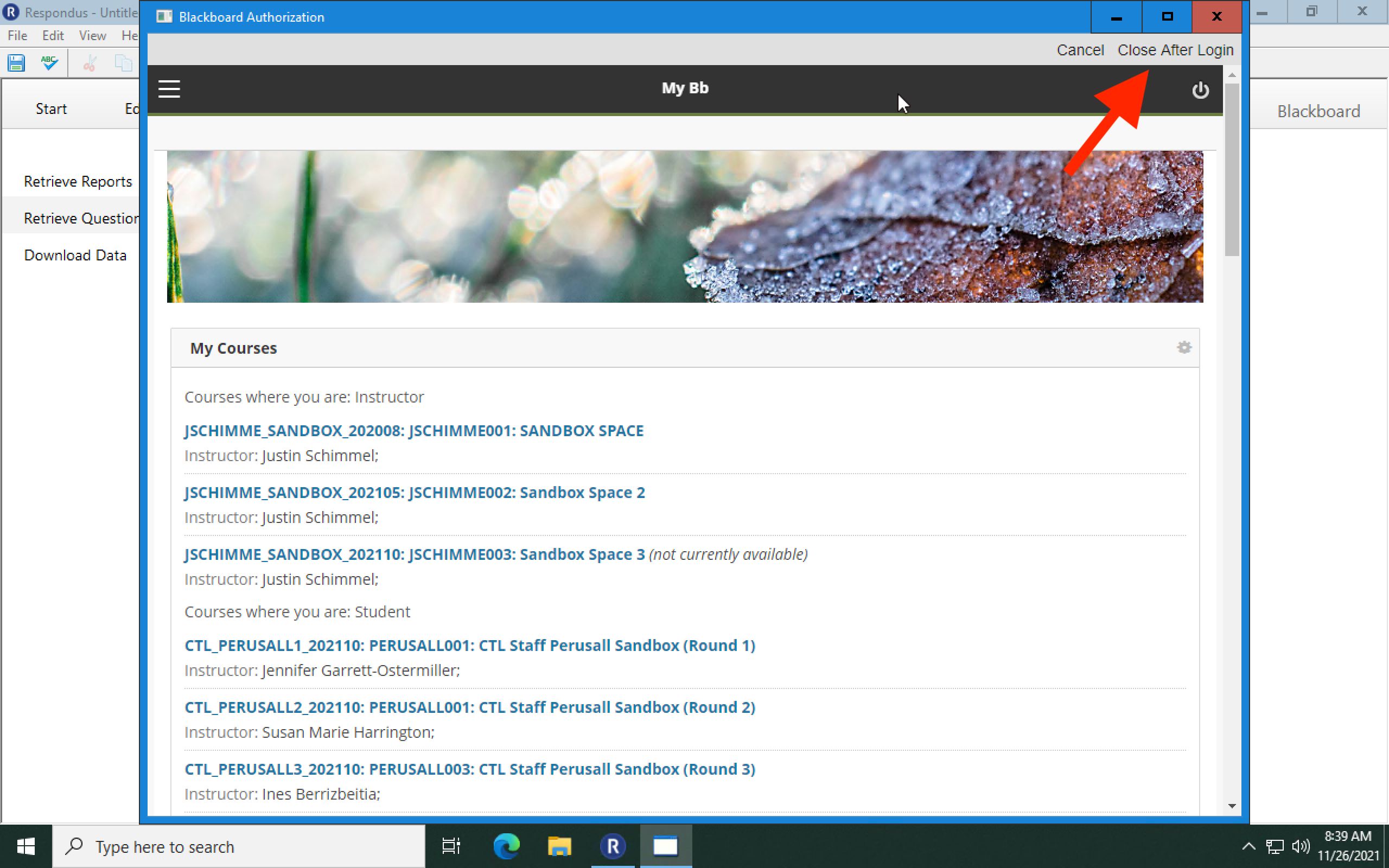Viewport: 1389px width, 868px height.
Task: Open the Edit menu in Respondus
Action: [x=53, y=36]
